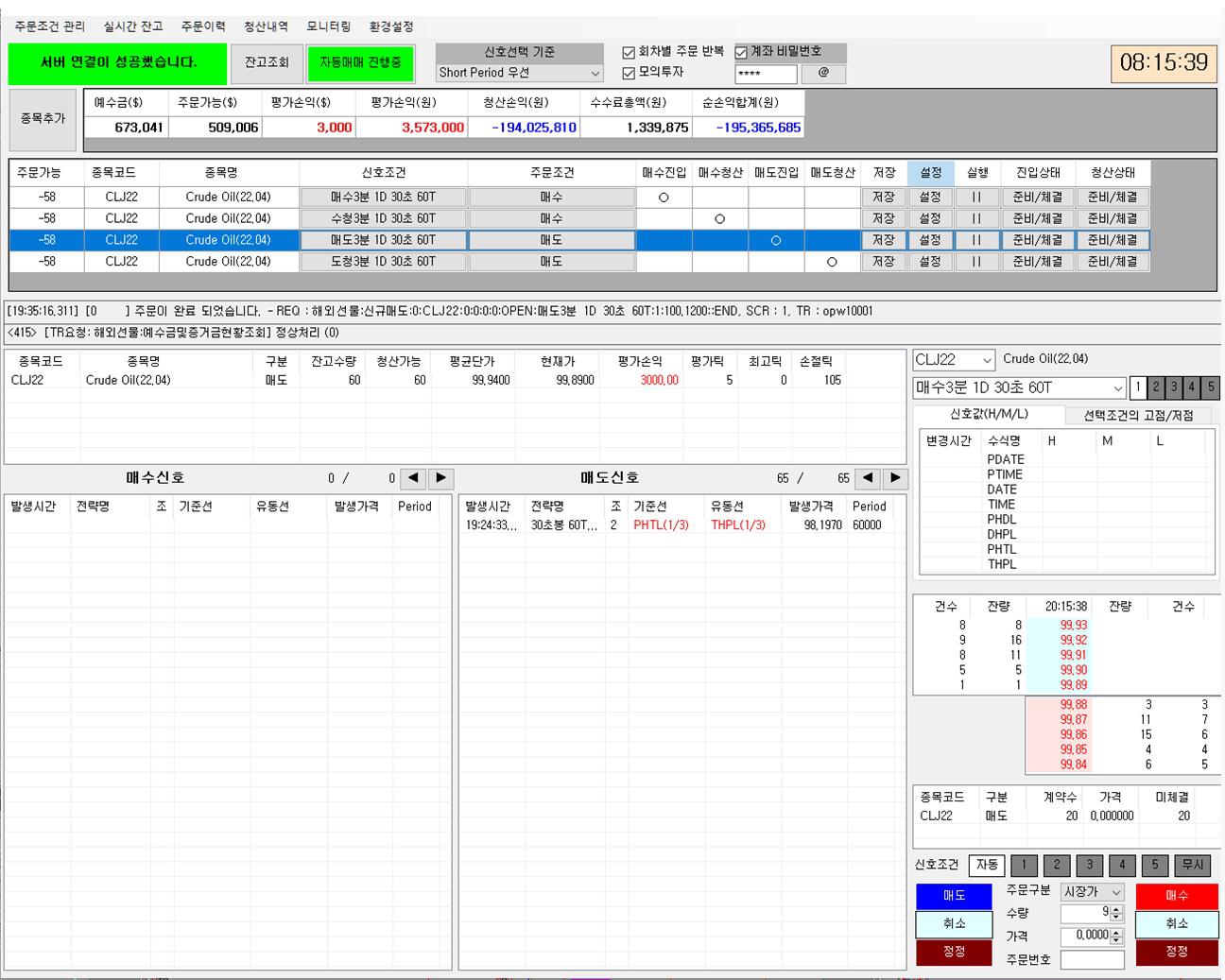Pause the 수청3분 1D 30초 60T row
This screenshot has height=980, width=1225.
pyautogui.click(x=976, y=218)
